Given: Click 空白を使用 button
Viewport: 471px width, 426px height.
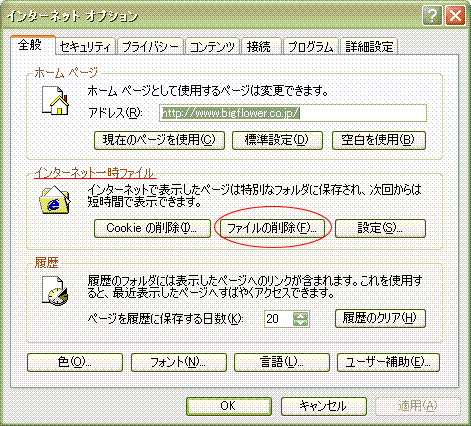Looking at the screenshot, I should pos(379,140).
